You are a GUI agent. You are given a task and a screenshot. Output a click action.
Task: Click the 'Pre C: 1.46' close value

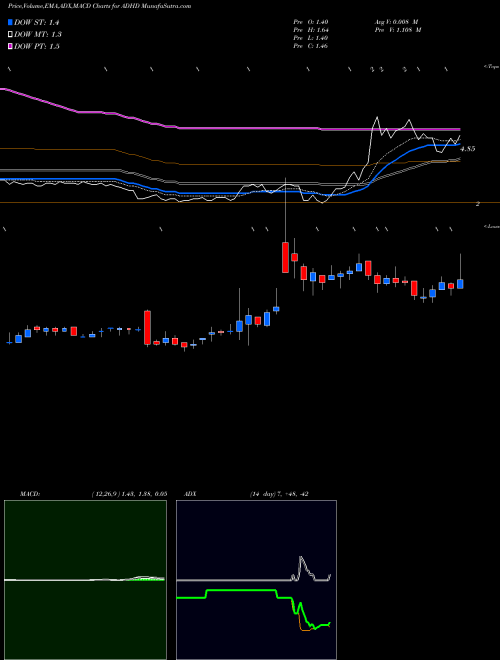(311, 46)
